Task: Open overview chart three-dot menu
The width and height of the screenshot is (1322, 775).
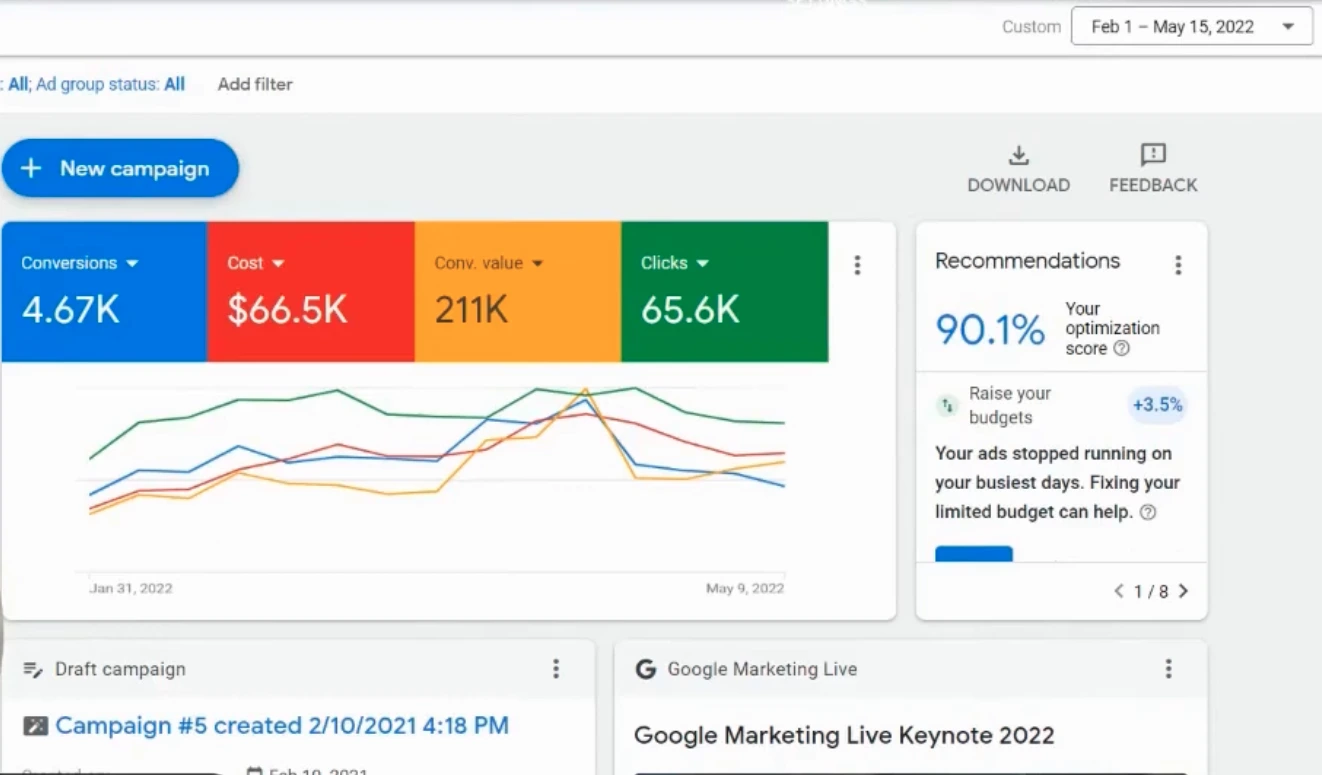Action: [x=857, y=265]
